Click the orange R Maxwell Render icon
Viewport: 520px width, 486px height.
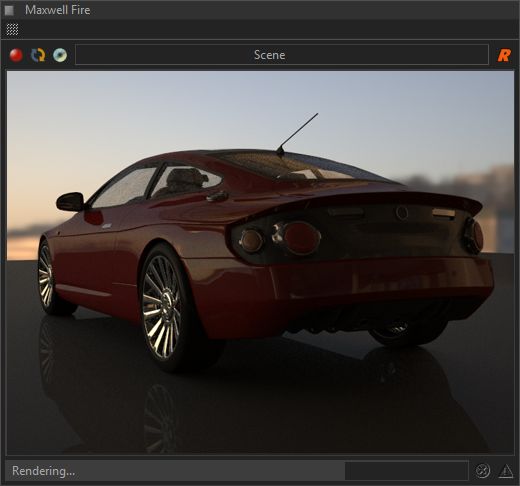tap(504, 55)
